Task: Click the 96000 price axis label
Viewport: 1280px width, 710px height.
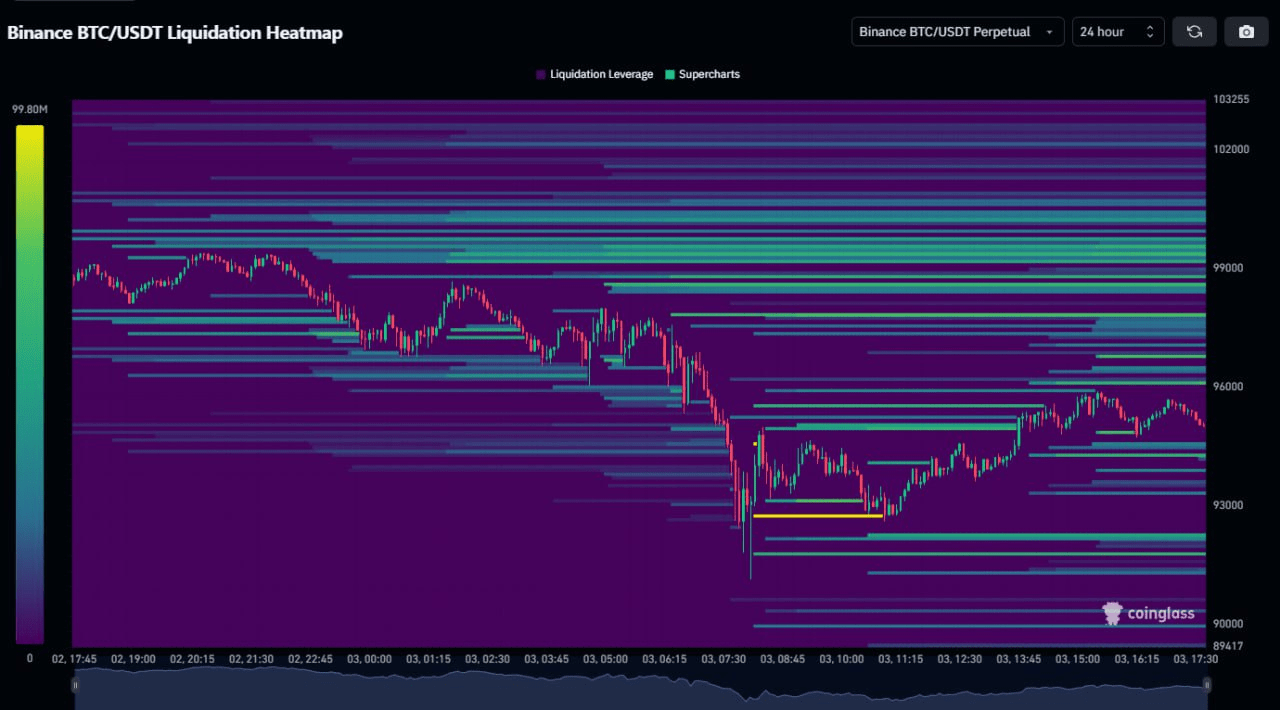Action: point(1228,386)
